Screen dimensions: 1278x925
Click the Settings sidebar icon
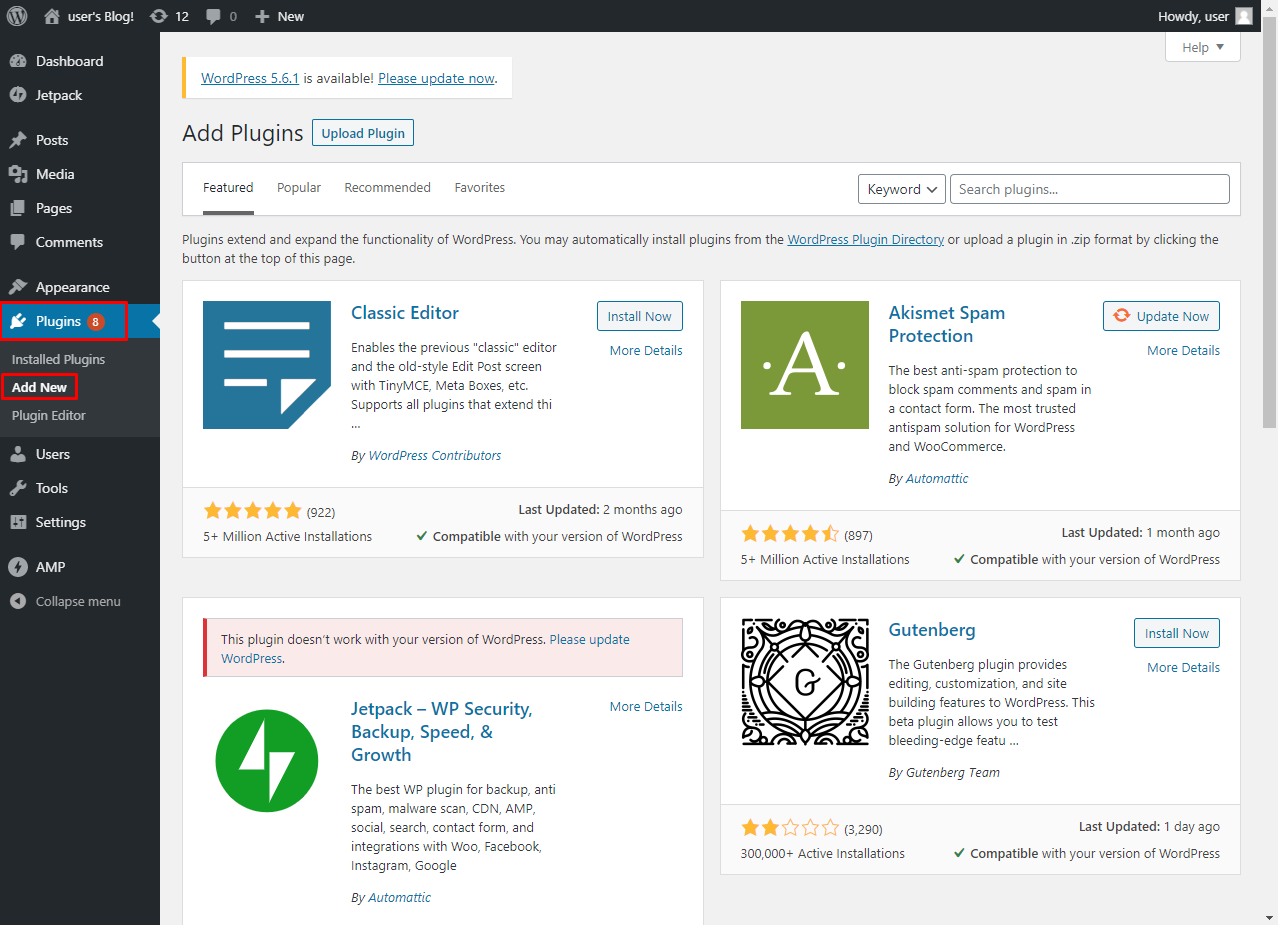pos(18,522)
